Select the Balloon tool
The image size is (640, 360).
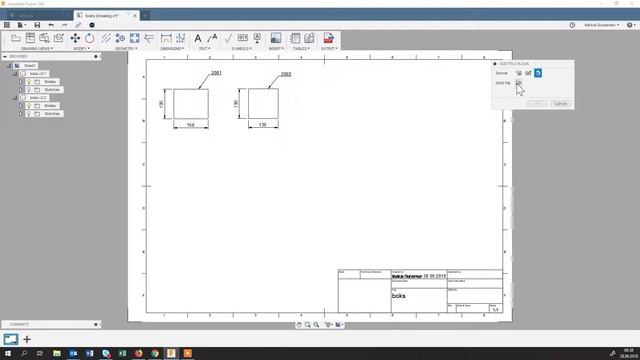tap(309, 38)
